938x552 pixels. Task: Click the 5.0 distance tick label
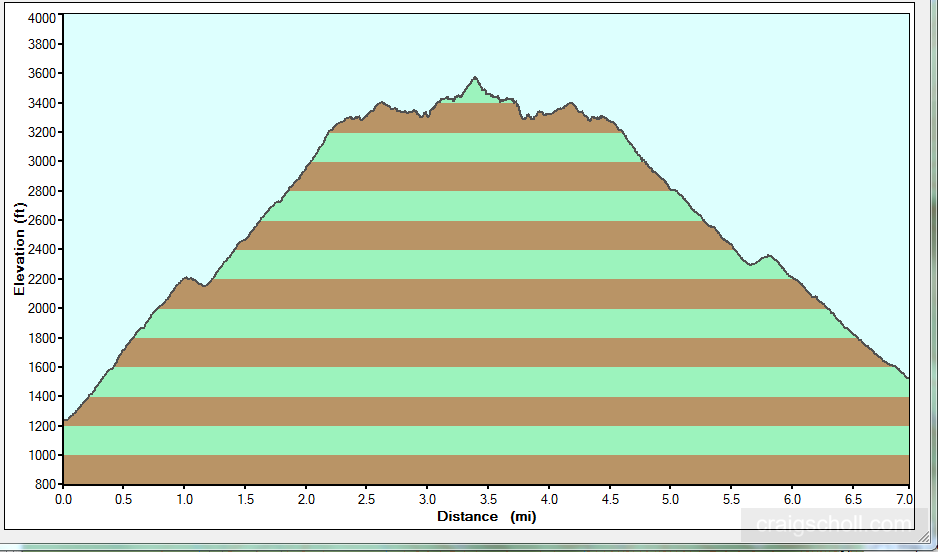tap(670, 499)
